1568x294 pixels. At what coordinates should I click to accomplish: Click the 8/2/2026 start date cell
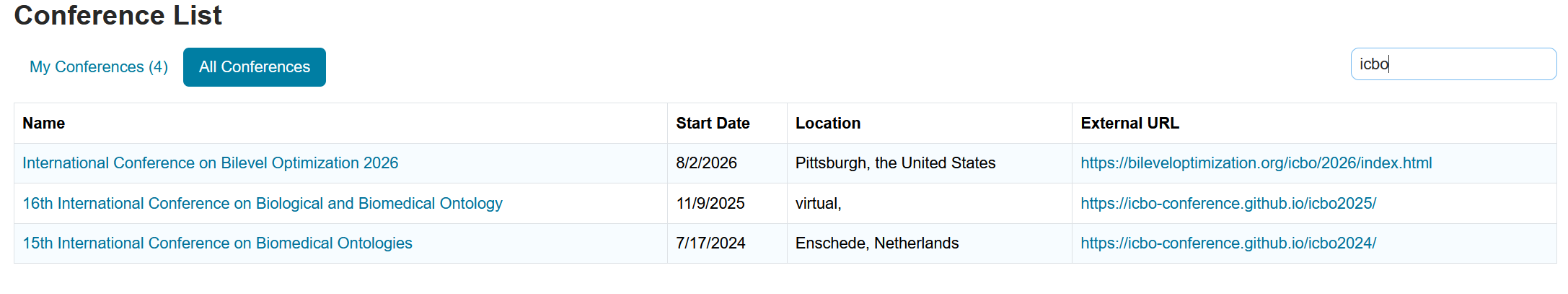[706, 163]
